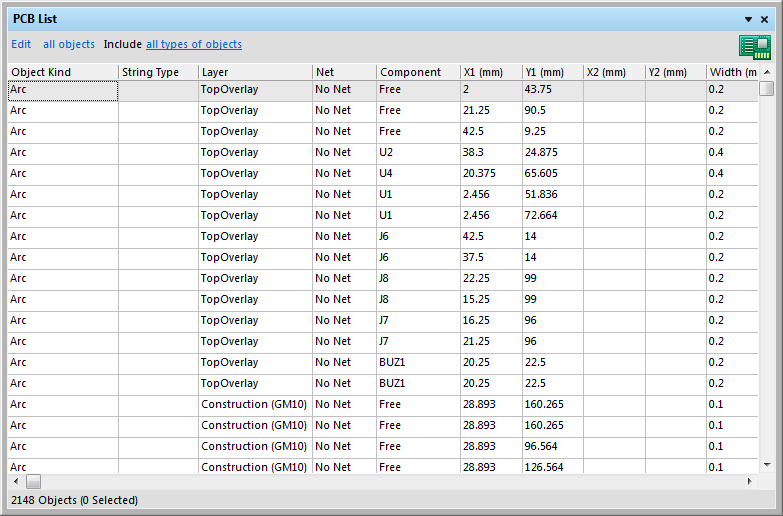Select the U2 component cell
Image resolution: width=783 pixels, height=516 pixels.
pos(418,153)
